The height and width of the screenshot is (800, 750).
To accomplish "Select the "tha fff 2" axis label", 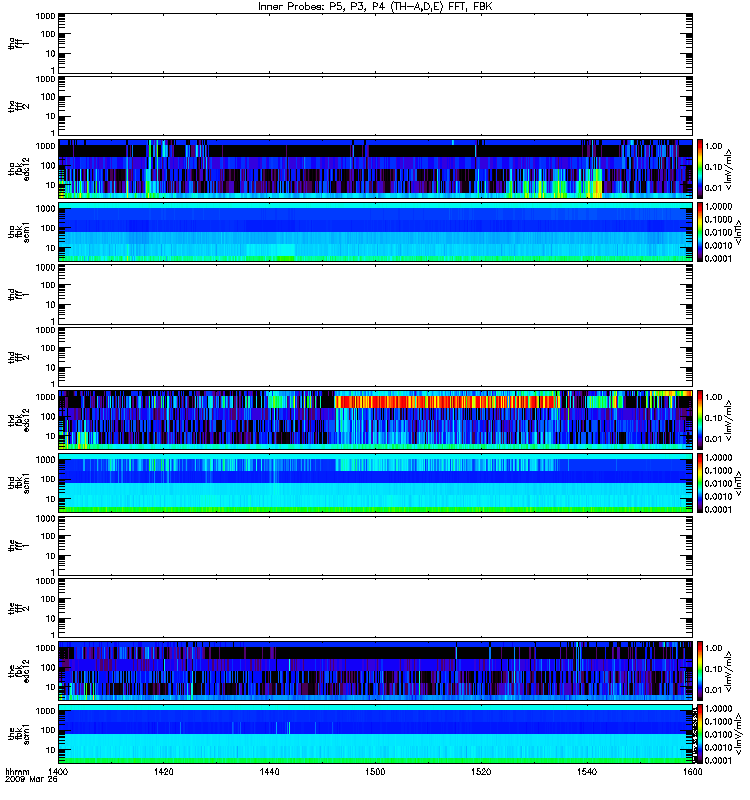I will click(18, 106).
